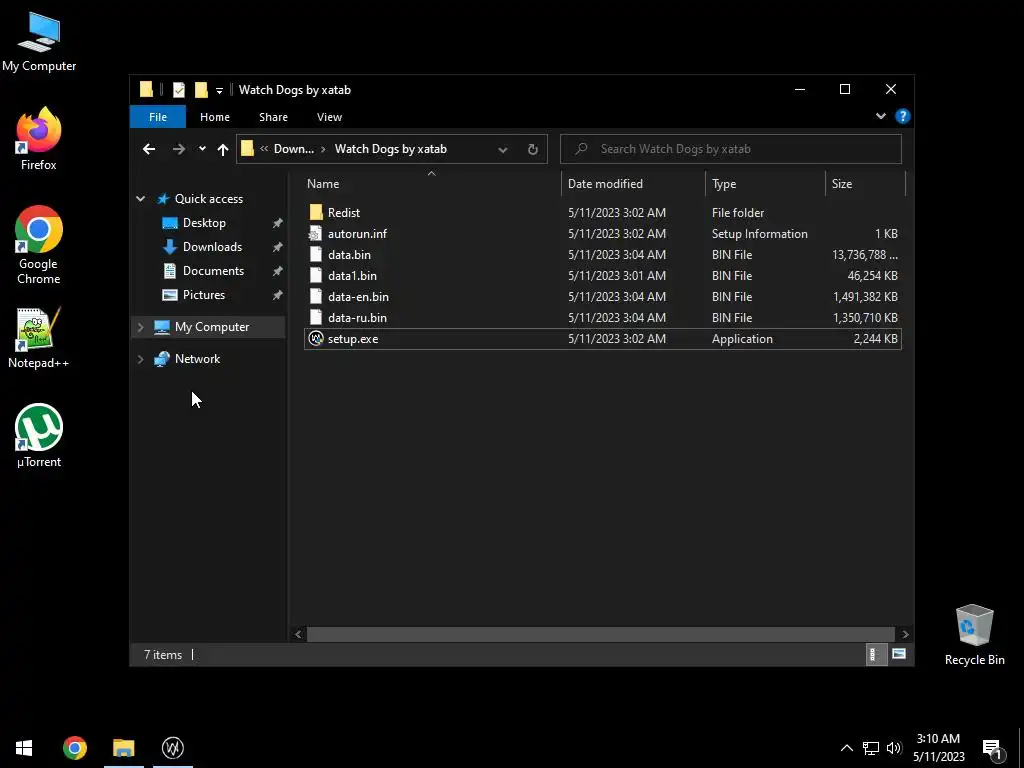This screenshot has height=768, width=1024.
Task: Launch Google Chrome desktop shortcut
Action: tap(39, 245)
